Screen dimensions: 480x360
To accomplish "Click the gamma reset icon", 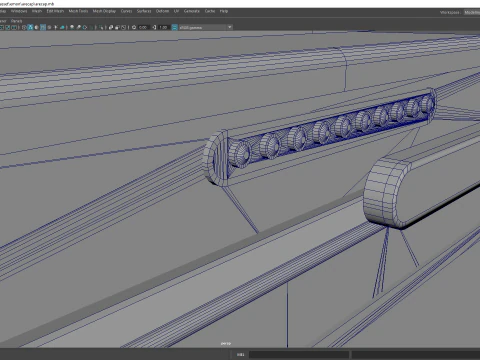I will click(x=154, y=27).
